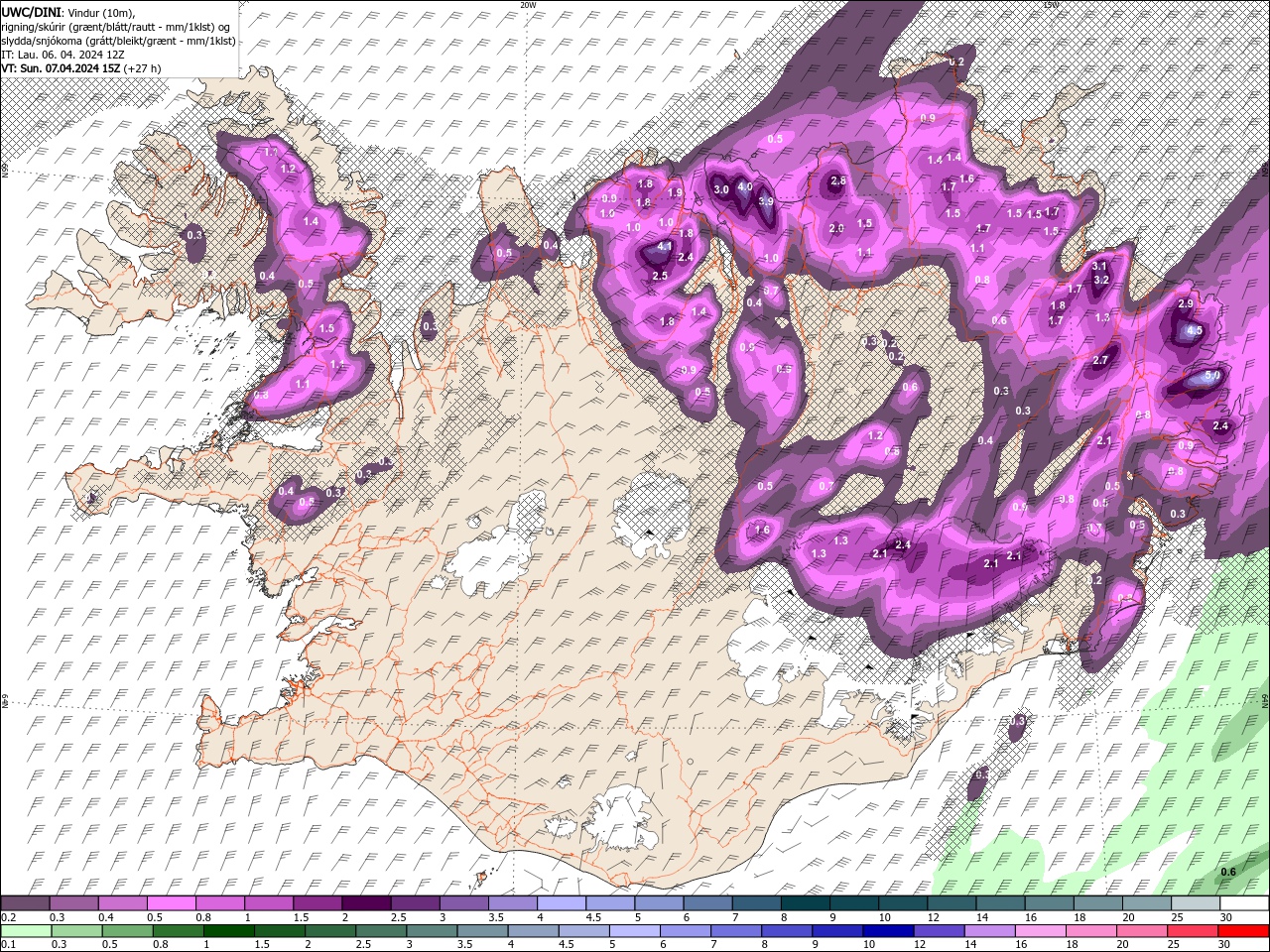Click the 0.1 label on the rain scale
The width and height of the screenshot is (1270, 952).
[x=8, y=944]
